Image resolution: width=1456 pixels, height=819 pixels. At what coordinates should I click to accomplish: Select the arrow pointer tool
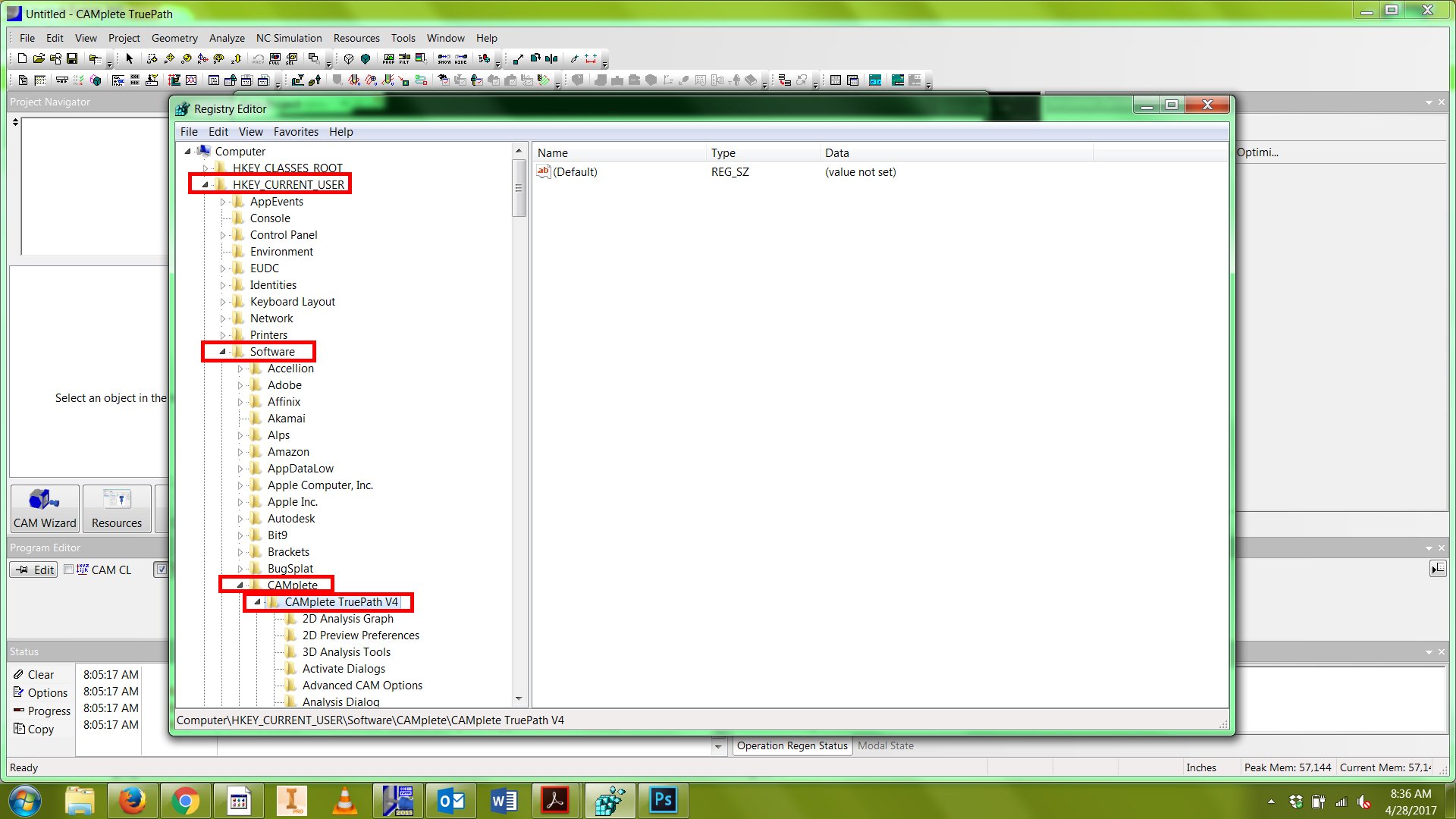click(130, 58)
